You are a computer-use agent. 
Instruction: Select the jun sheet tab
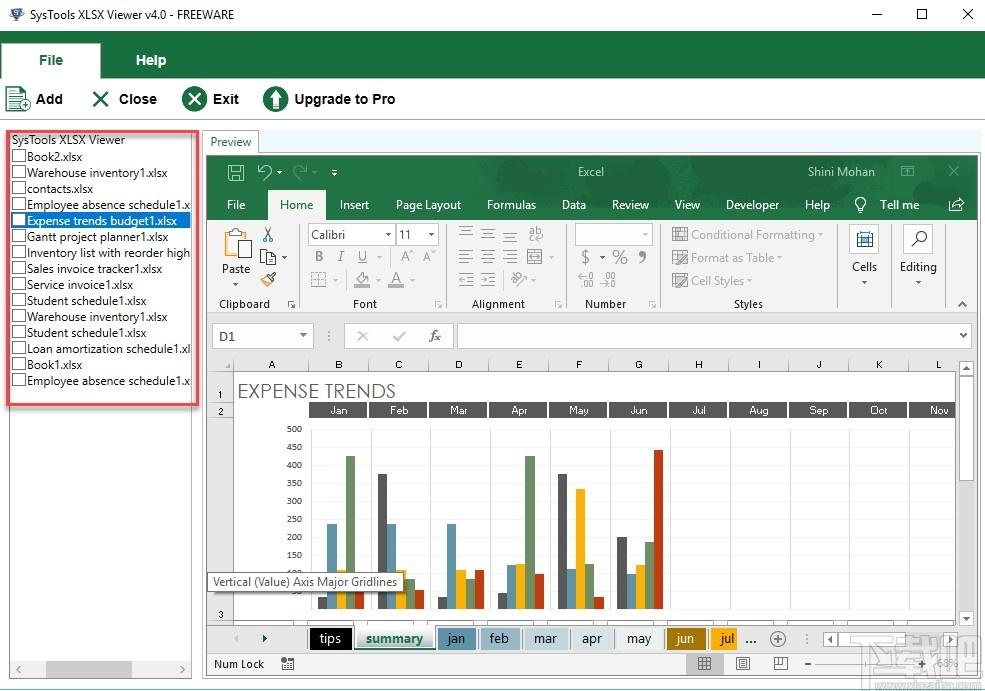click(x=685, y=639)
